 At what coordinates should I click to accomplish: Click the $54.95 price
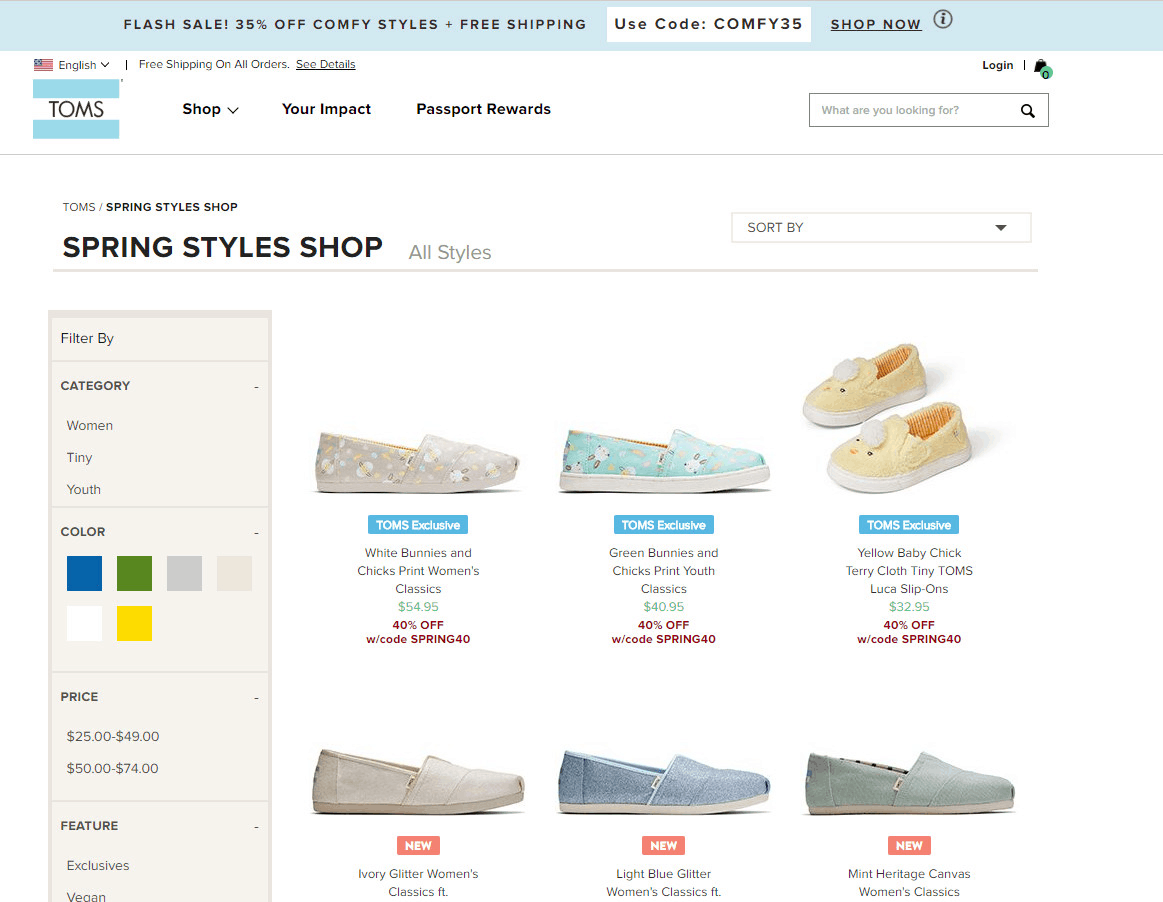point(418,607)
